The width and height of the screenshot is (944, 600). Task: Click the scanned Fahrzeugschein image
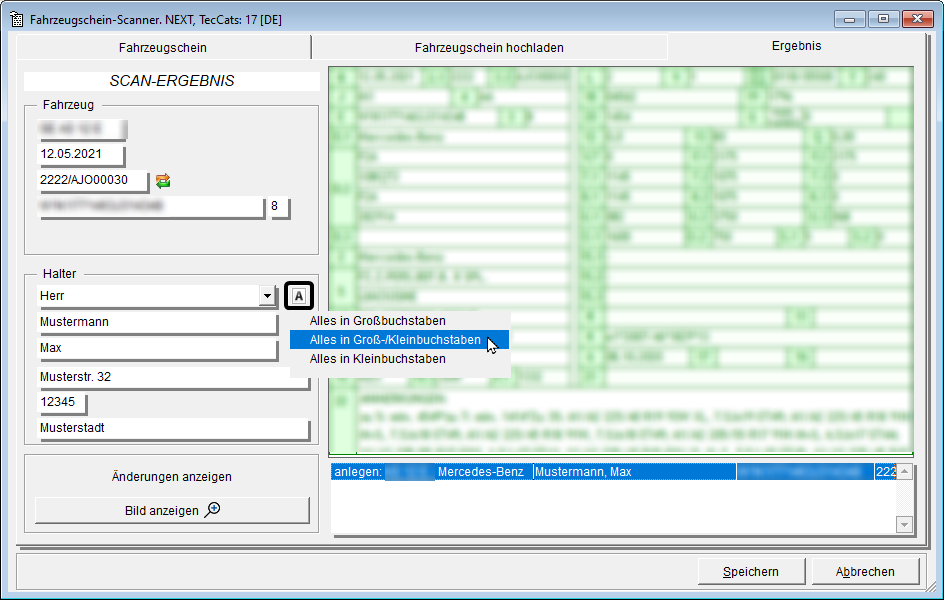coord(621,261)
